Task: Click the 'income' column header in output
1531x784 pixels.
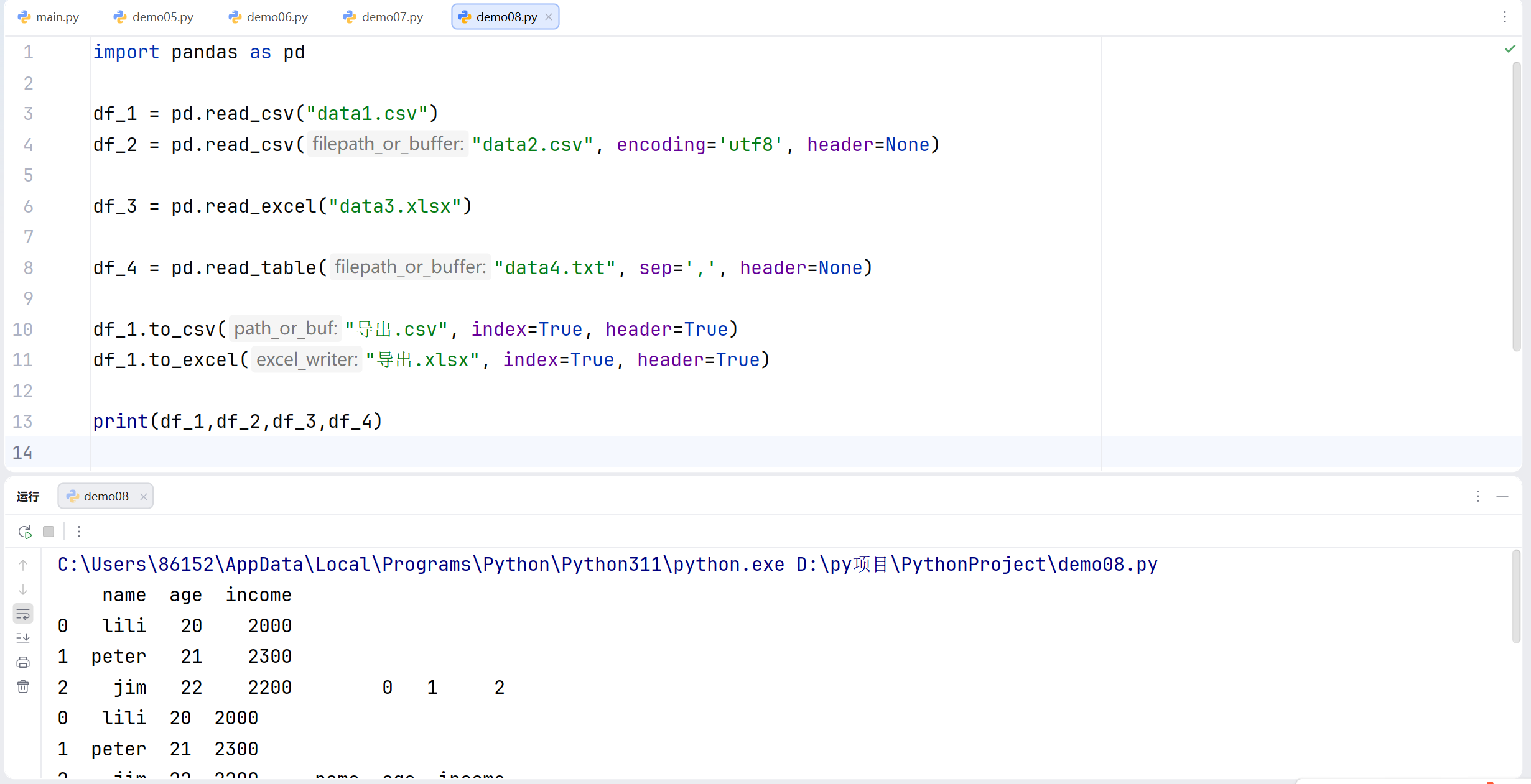Action: pyautogui.click(x=259, y=595)
